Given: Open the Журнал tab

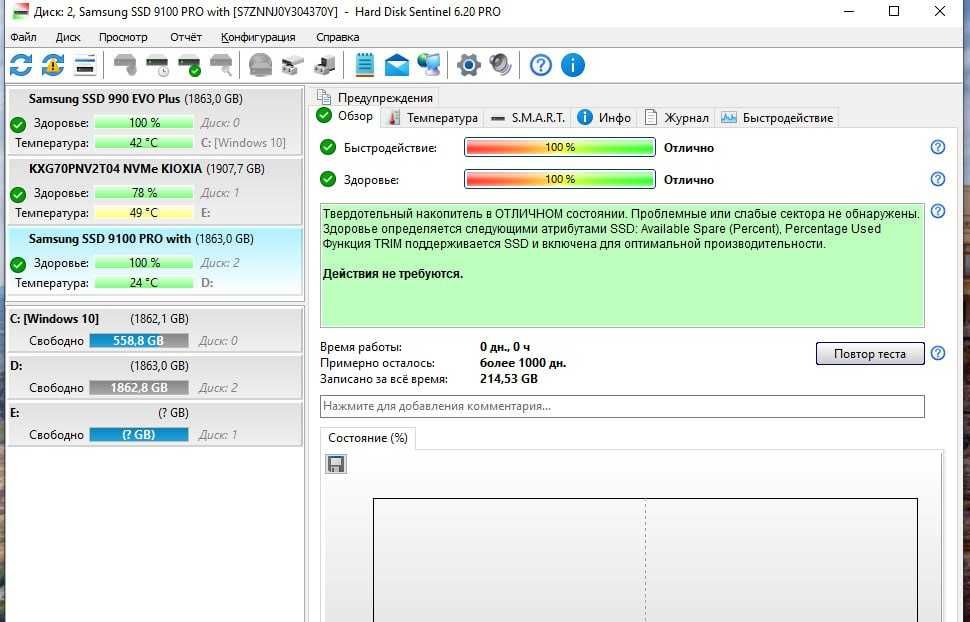Looking at the screenshot, I should 676,118.
